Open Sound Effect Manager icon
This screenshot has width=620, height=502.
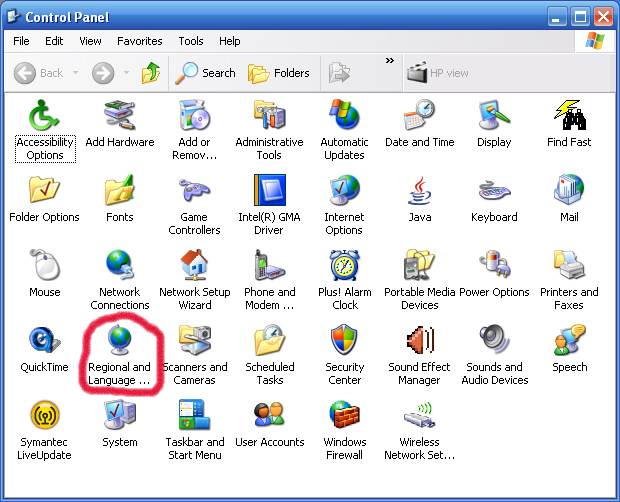point(419,340)
